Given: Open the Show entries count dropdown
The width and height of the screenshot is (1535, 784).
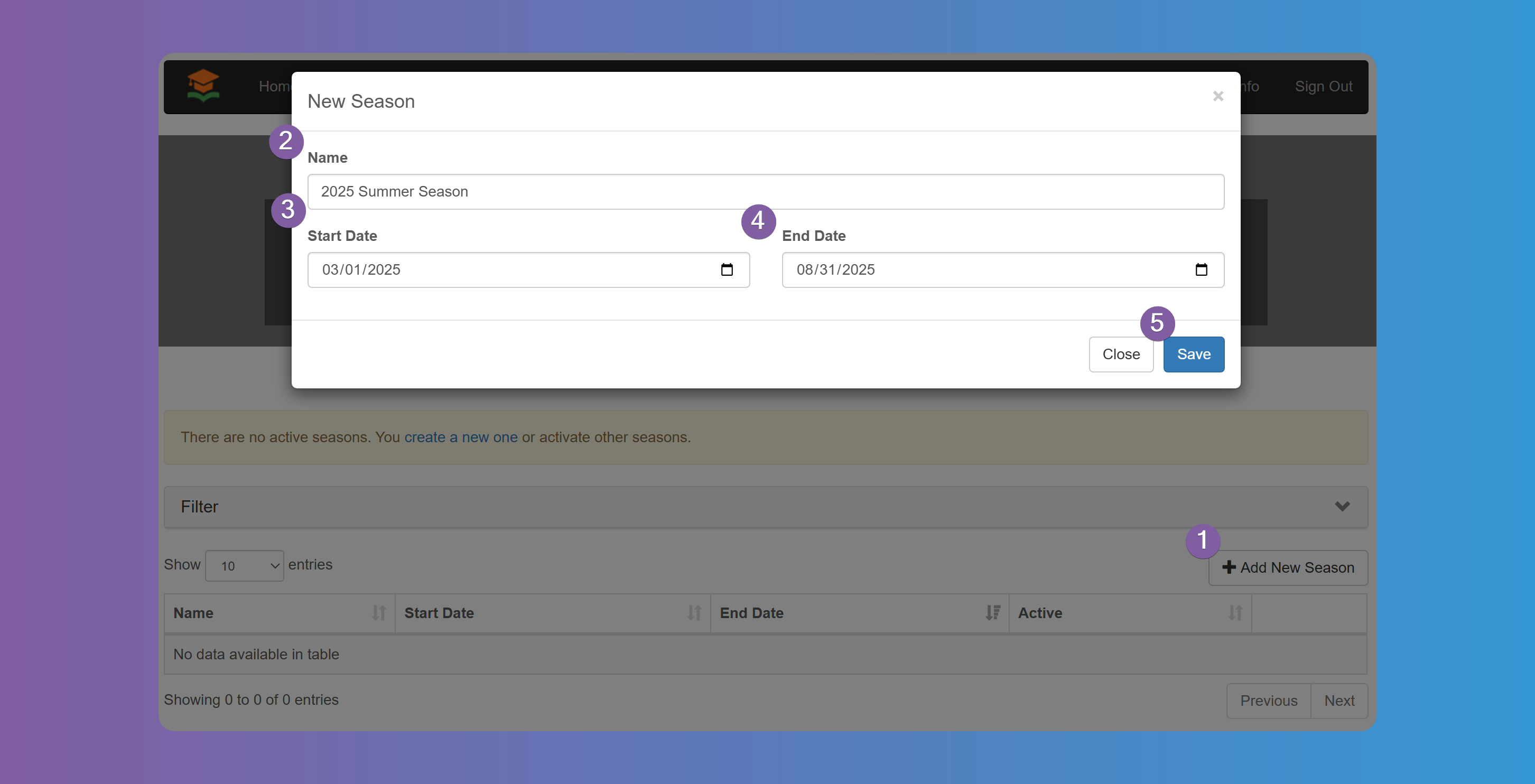Looking at the screenshot, I should point(244,565).
